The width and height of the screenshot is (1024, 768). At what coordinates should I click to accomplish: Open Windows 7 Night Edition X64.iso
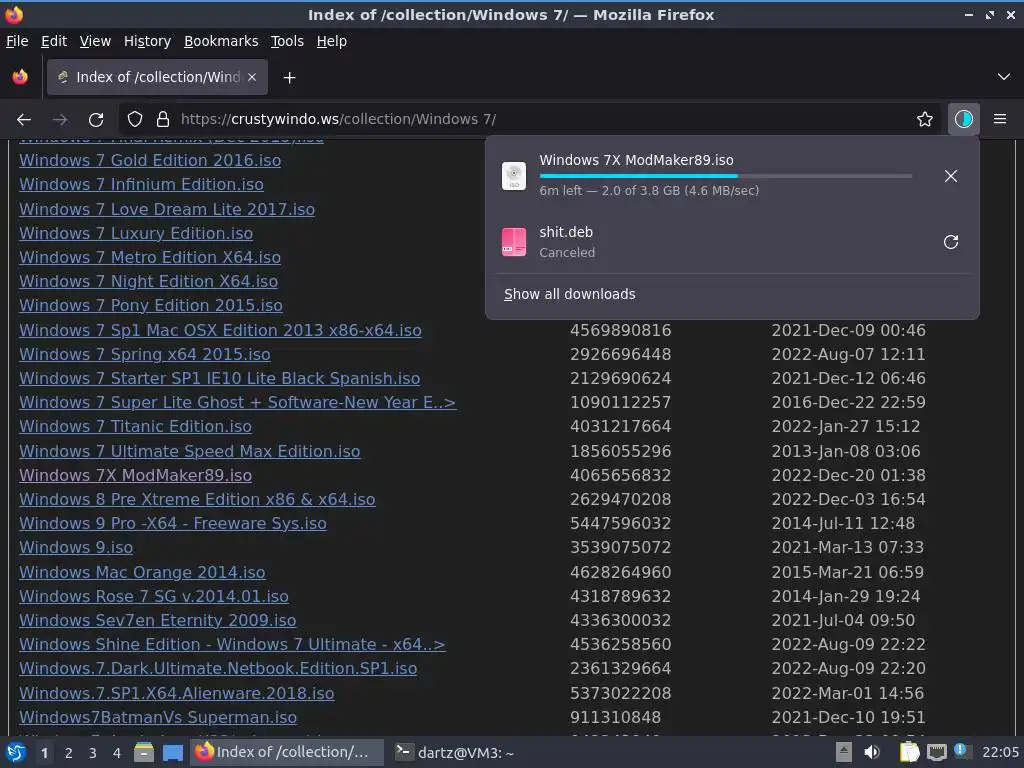[x=148, y=281]
